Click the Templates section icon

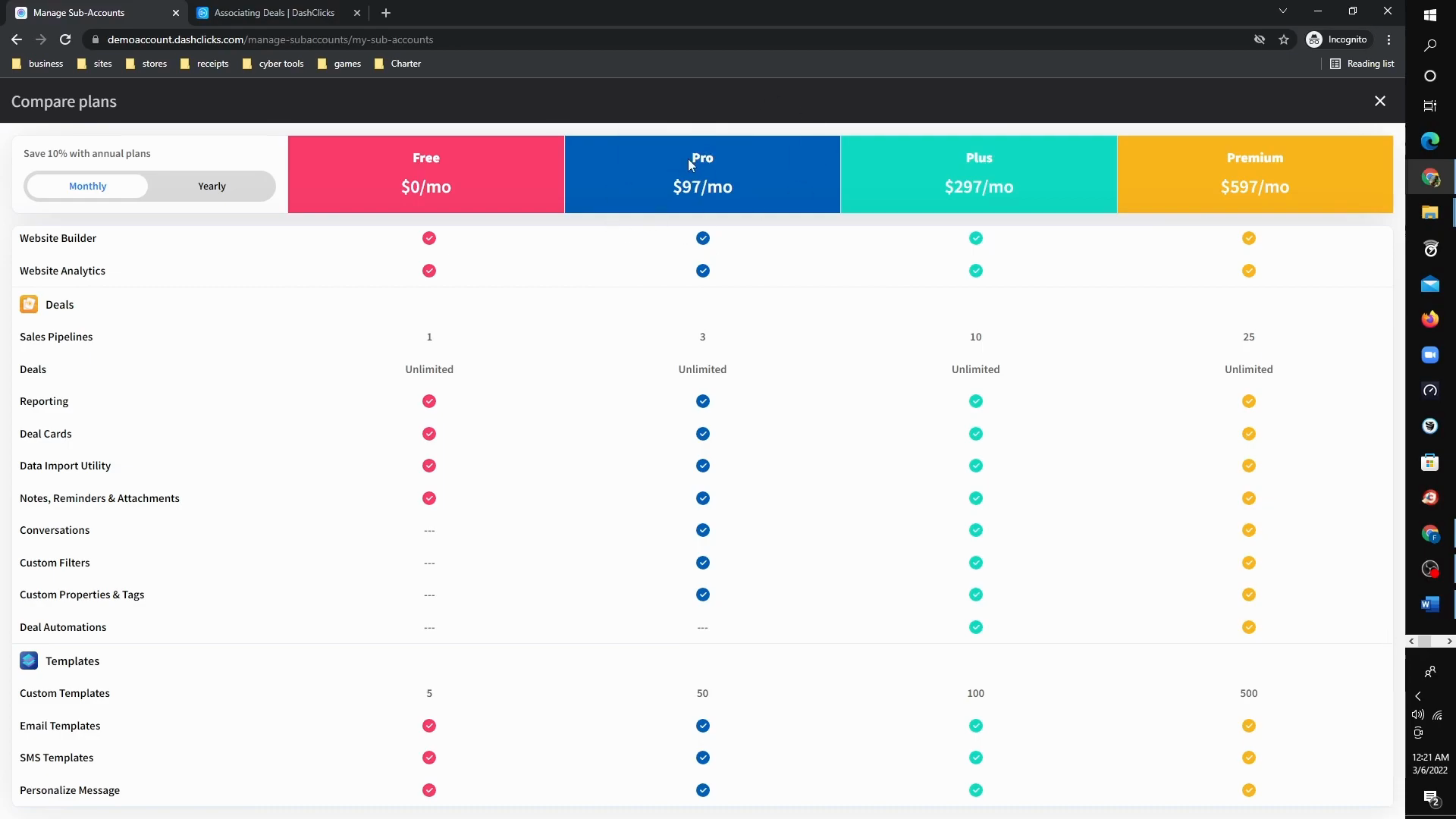[29, 661]
